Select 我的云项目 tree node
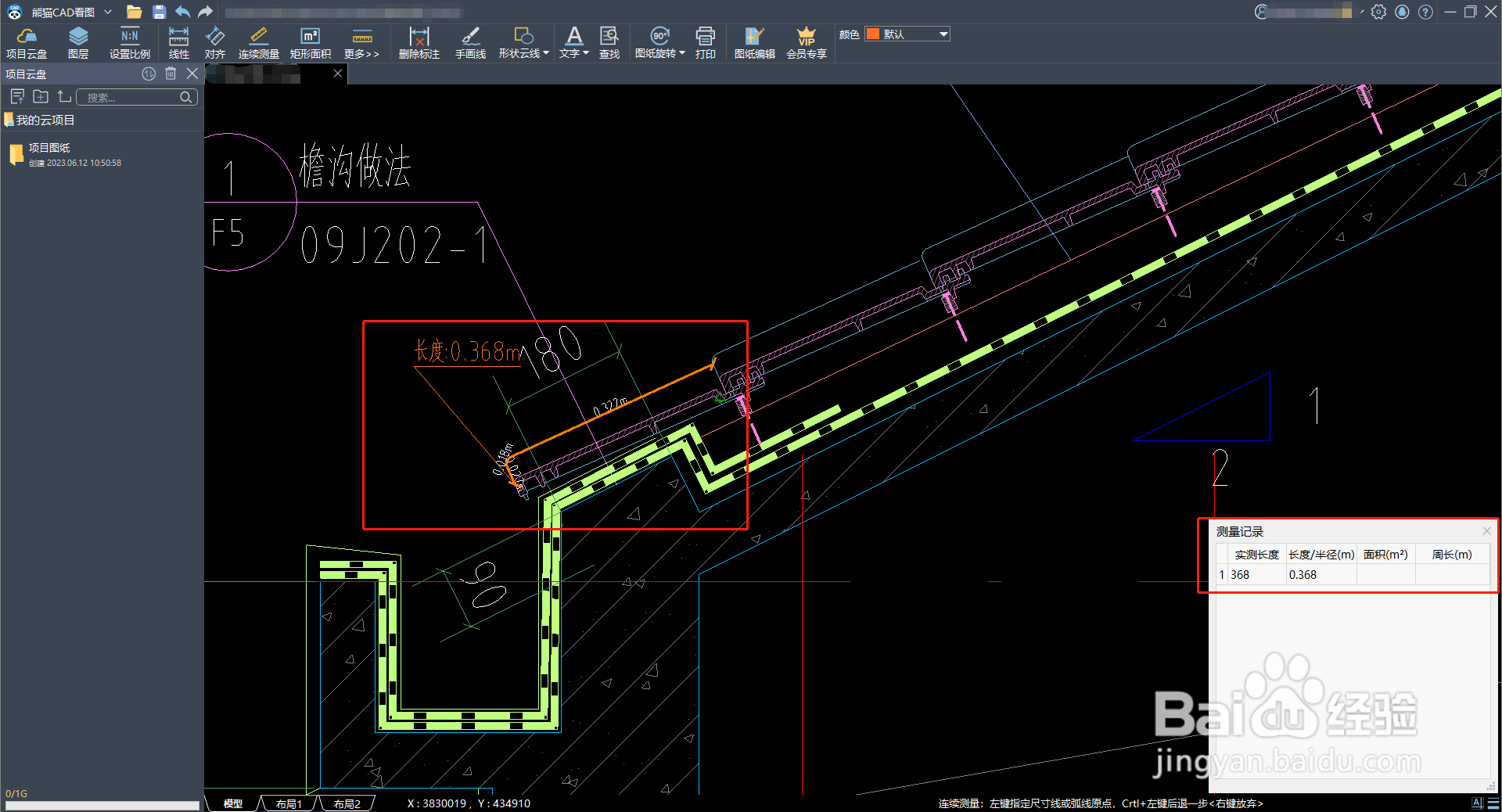Image resolution: width=1502 pixels, height=812 pixels. (45, 120)
